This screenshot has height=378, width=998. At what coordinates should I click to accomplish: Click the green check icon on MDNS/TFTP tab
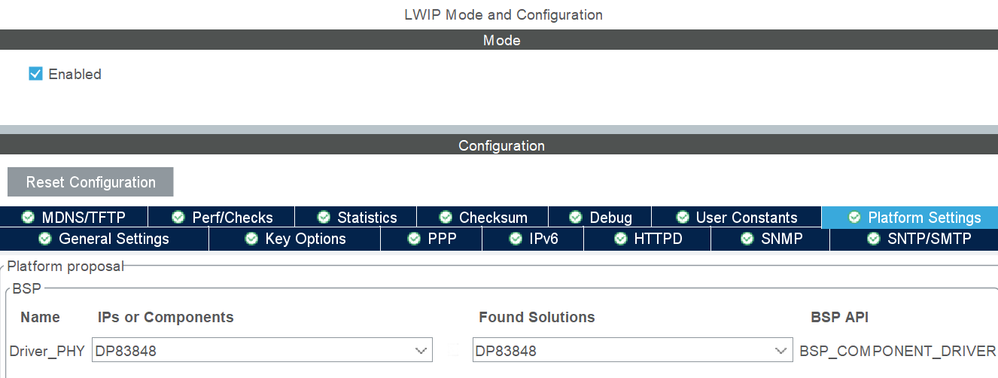[28, 217]
